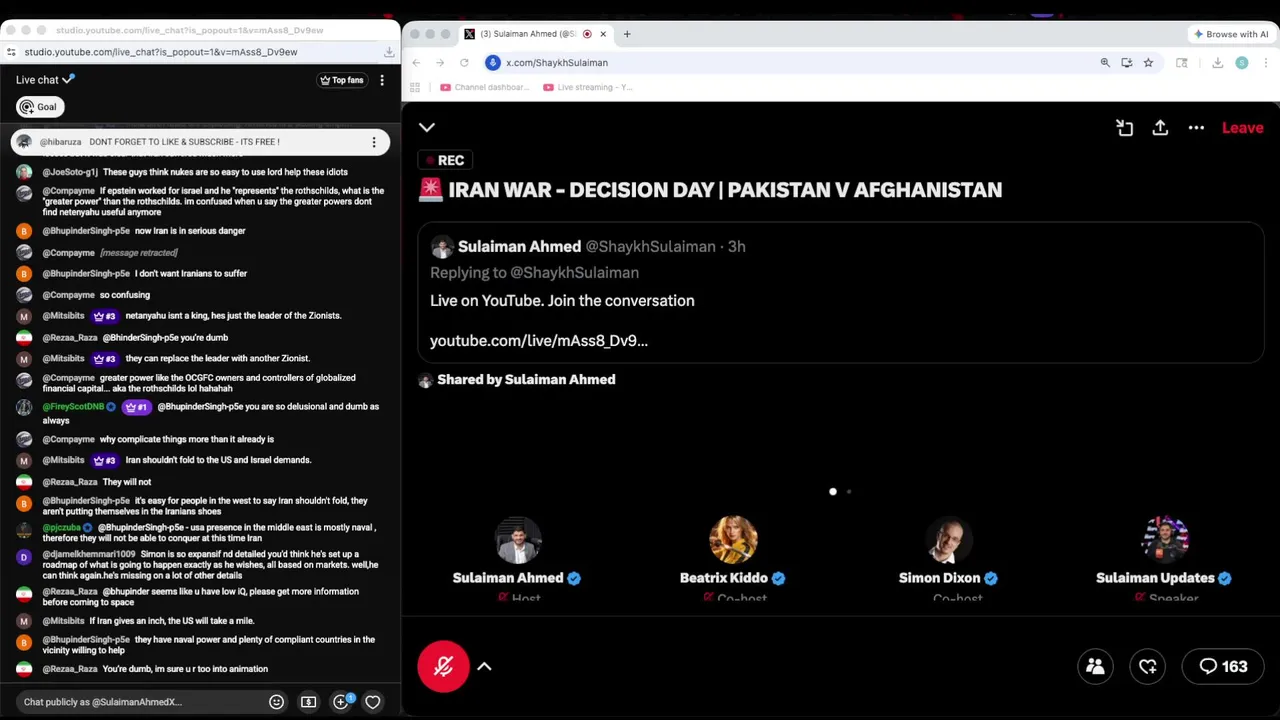This screenshot has width=1280, height=720.
Task: Click the "[message retracted]" chat entry
Action: pos(139,253)
